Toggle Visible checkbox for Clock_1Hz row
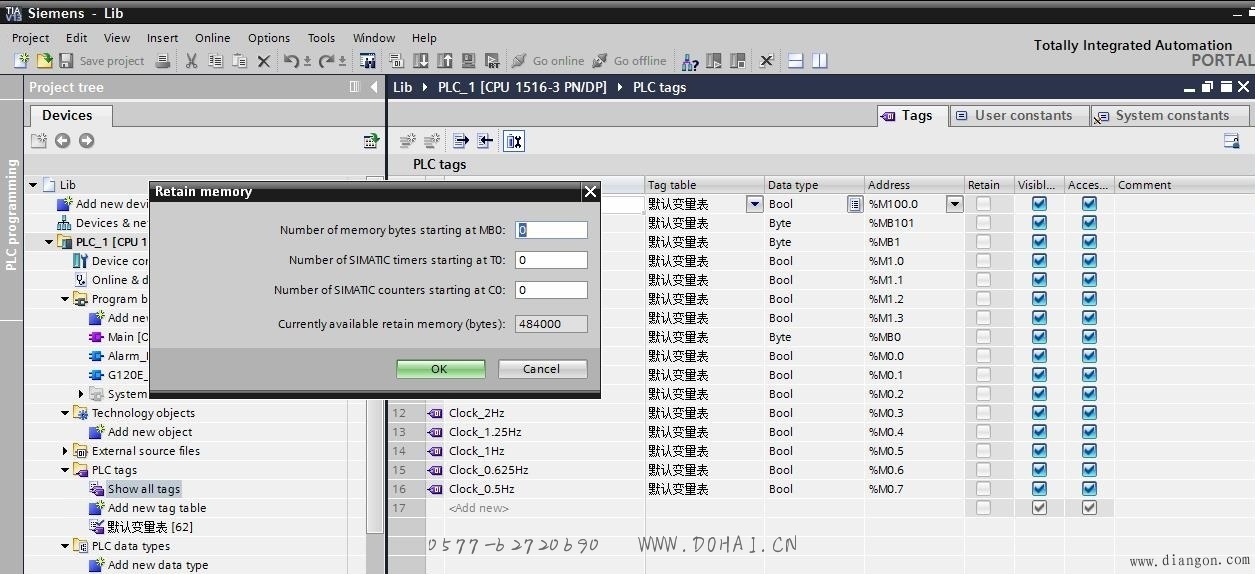This screenshot has width=1255, height=574. [x=1039, y=451]
